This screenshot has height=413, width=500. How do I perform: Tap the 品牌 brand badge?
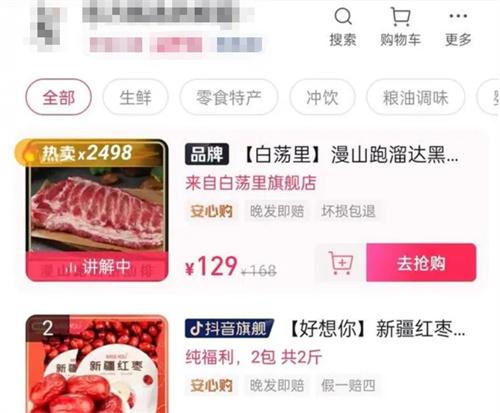point(207,154)
